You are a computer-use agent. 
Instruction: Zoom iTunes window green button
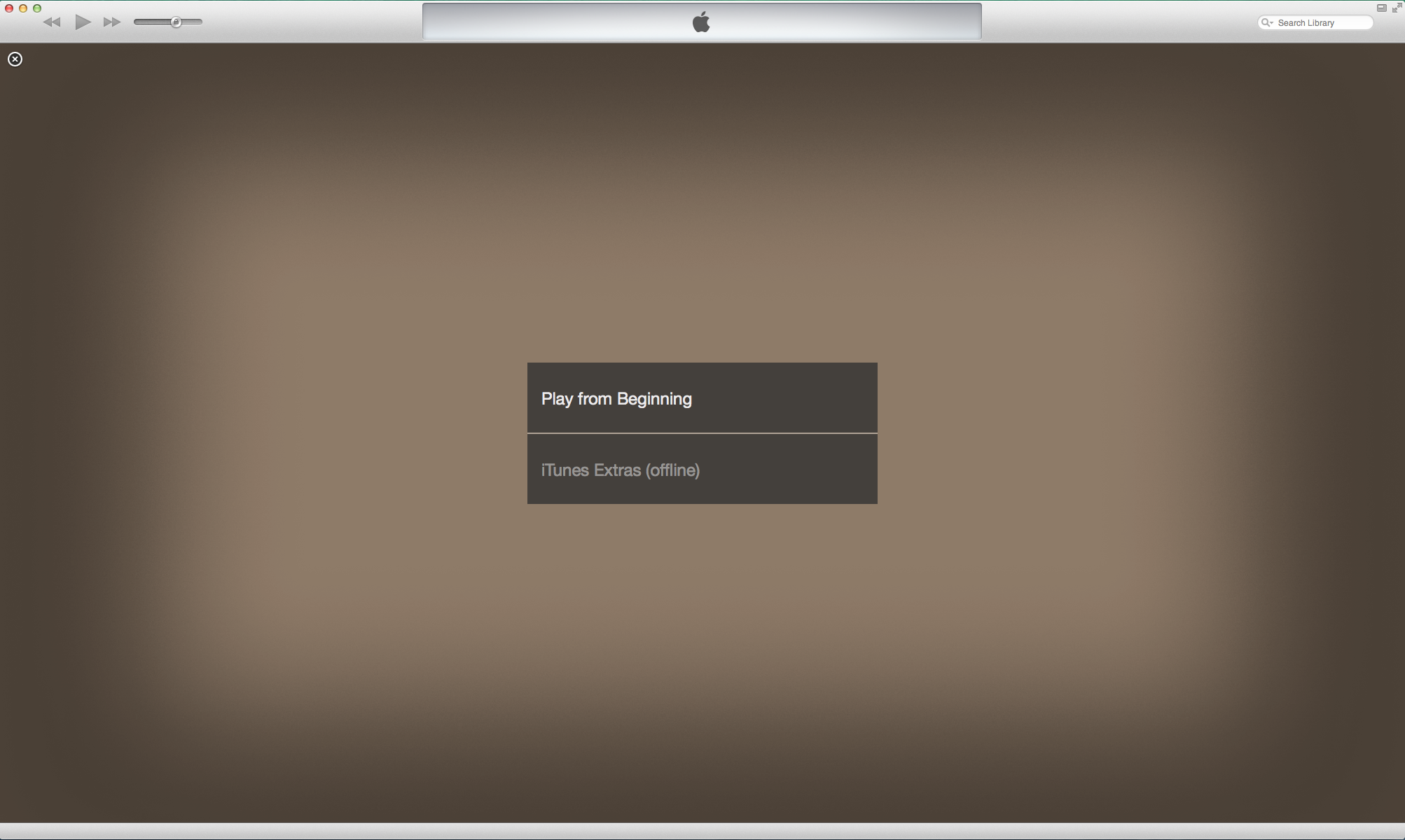[x=37, y=8]
